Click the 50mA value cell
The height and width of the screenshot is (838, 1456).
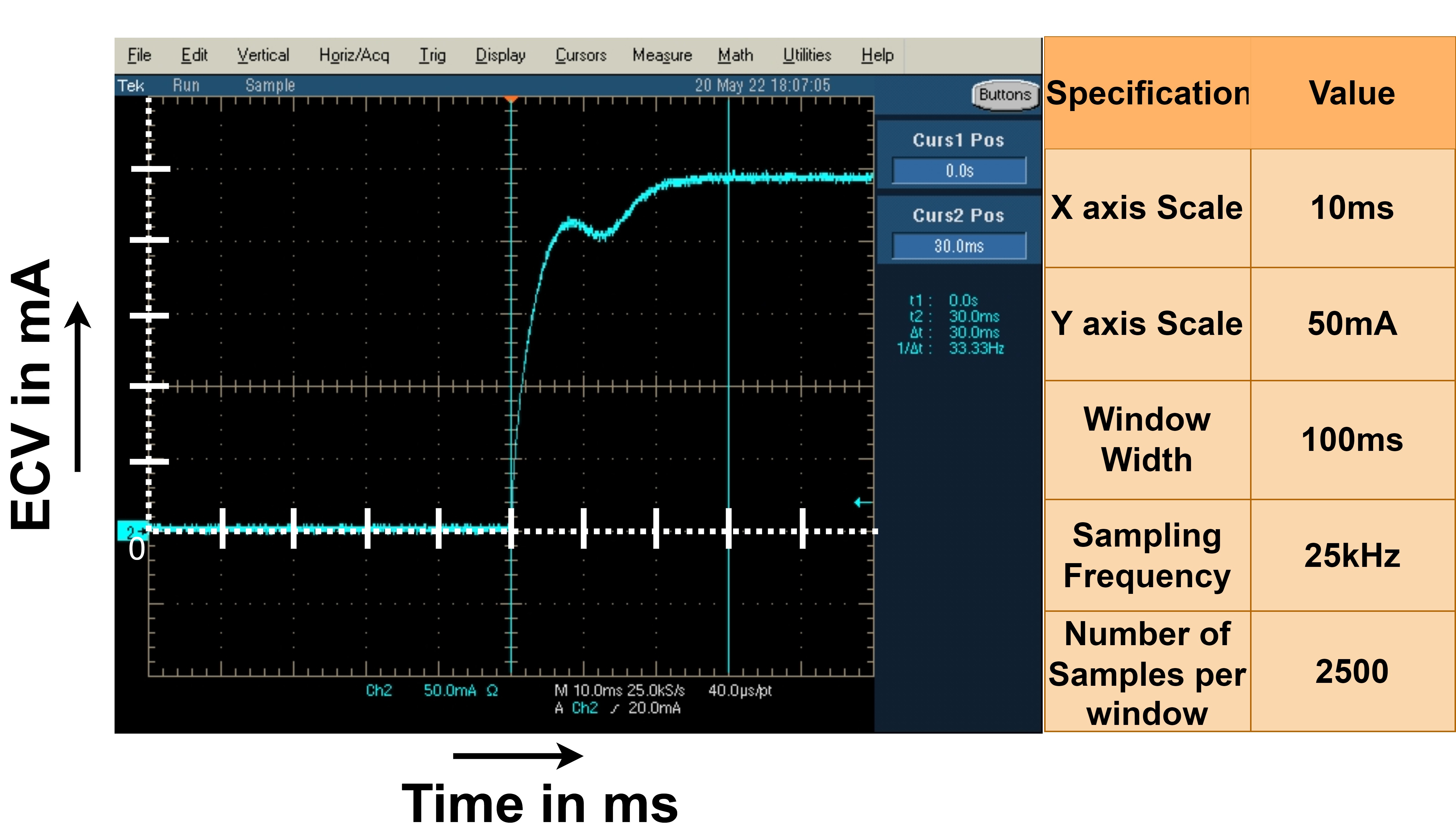click(x=1352, y=324)
